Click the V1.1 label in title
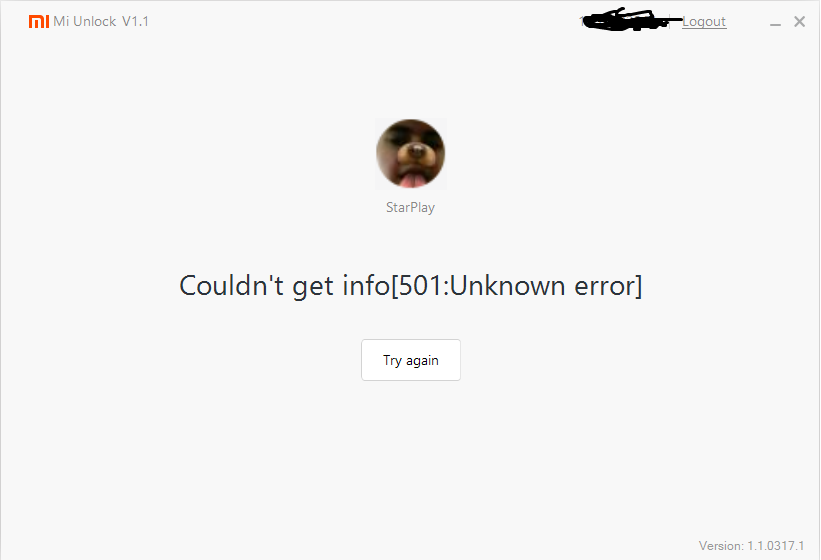821x560 pixels. click(136, 21)
